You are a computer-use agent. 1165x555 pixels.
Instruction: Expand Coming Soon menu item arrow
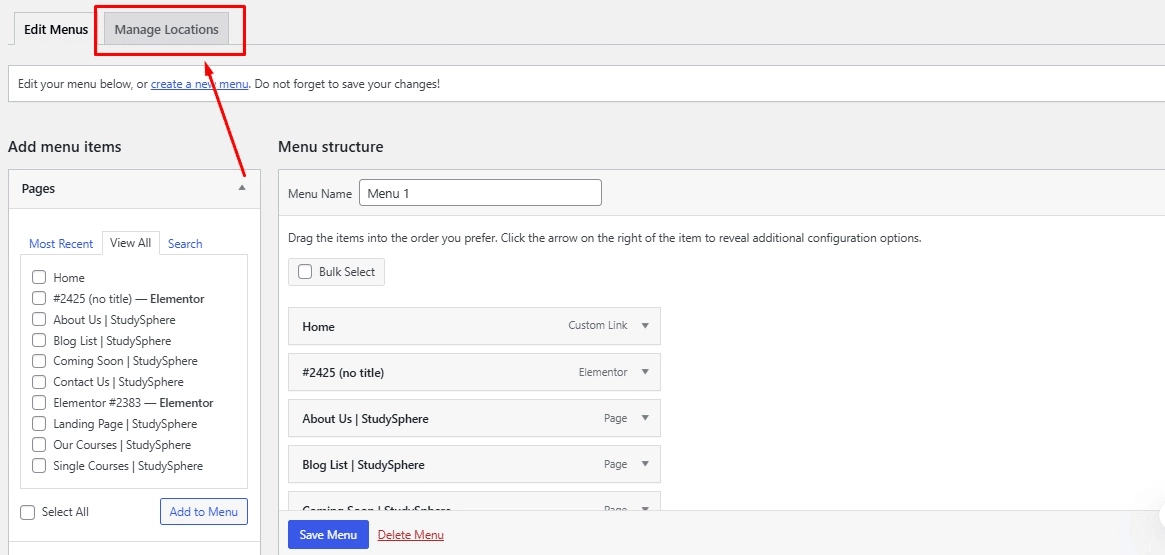point(645,509)
